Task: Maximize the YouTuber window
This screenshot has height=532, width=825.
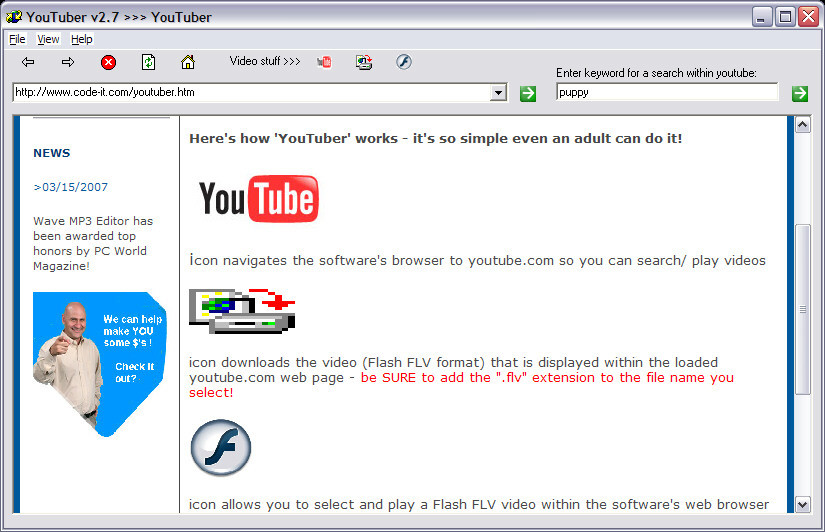Action: [x=785, y=17]
